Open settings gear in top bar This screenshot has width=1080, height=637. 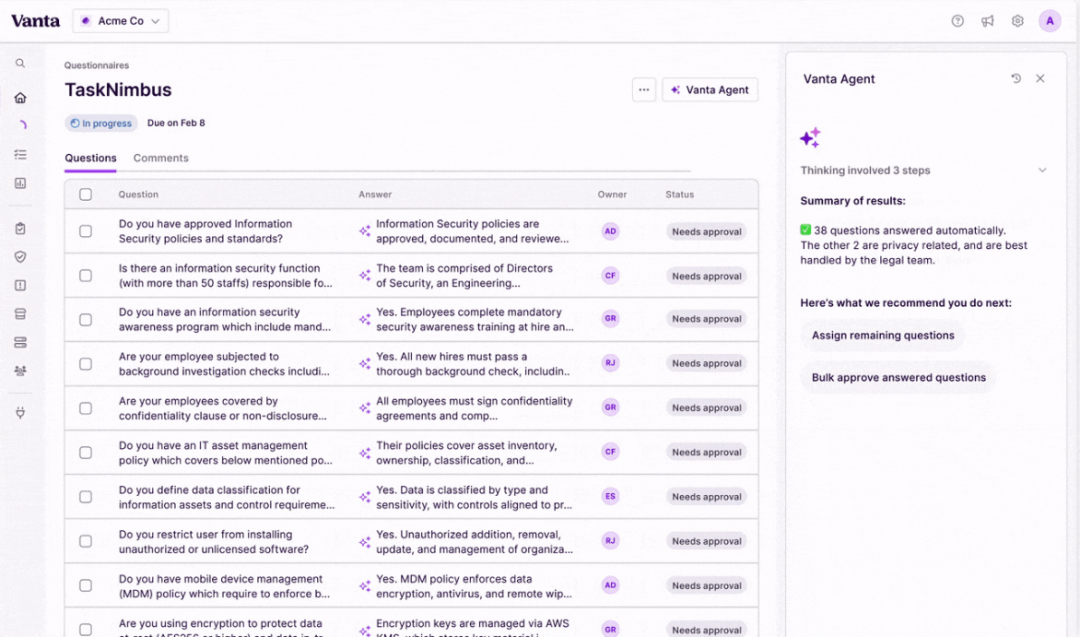tap(1017, 21)
